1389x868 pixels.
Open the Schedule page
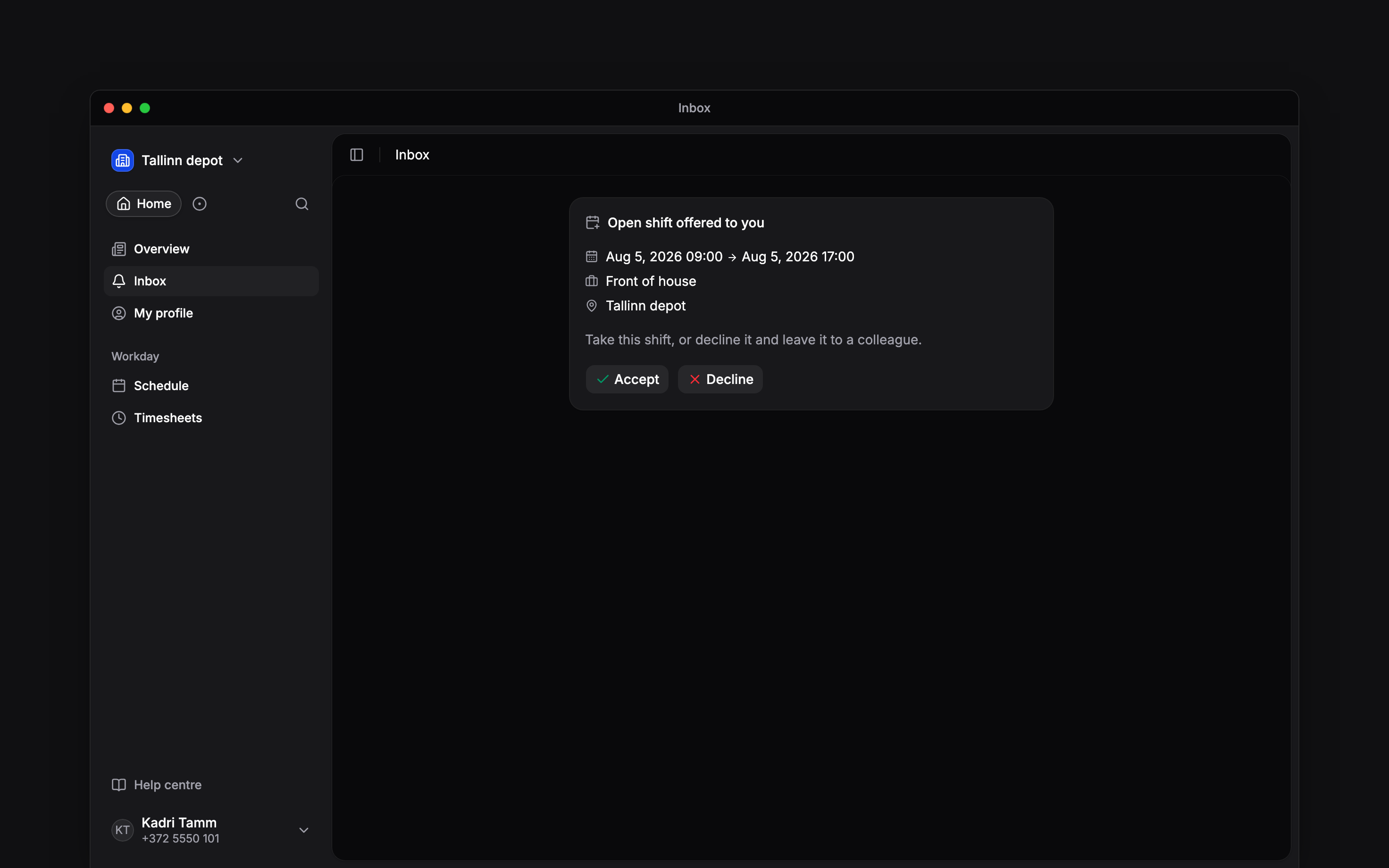(210, 386)
